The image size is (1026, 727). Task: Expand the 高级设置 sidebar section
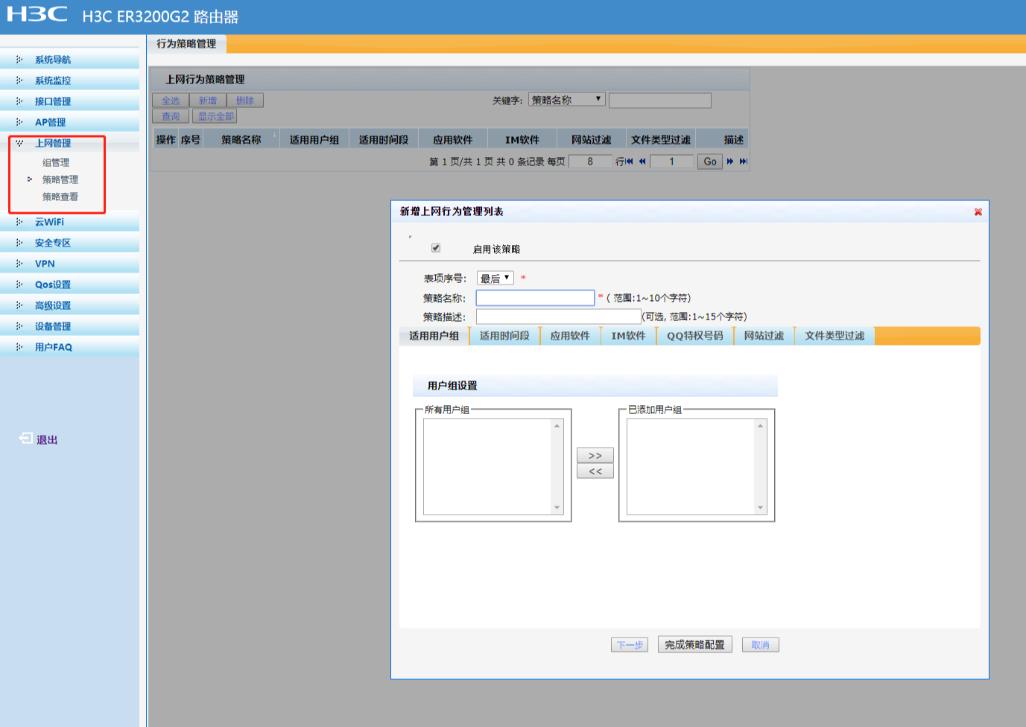point(52,306)
